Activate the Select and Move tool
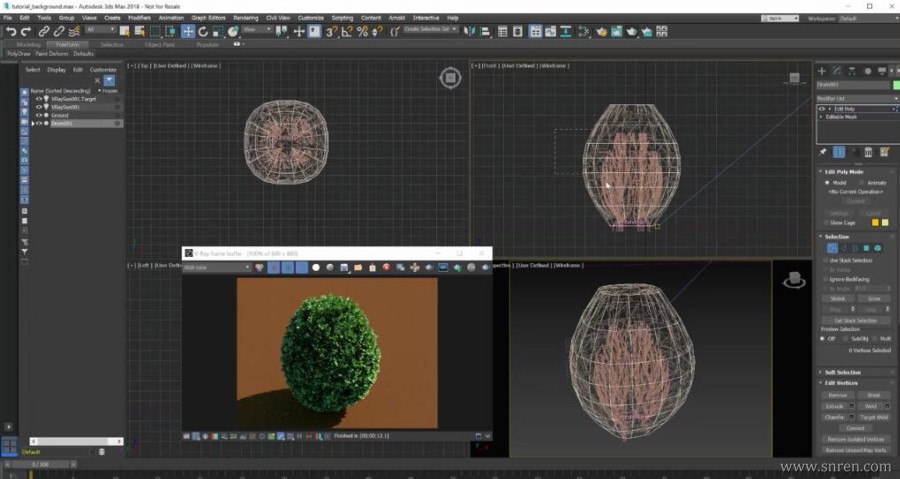Viewport: 900px width, 479px height. tap(188, 31)
